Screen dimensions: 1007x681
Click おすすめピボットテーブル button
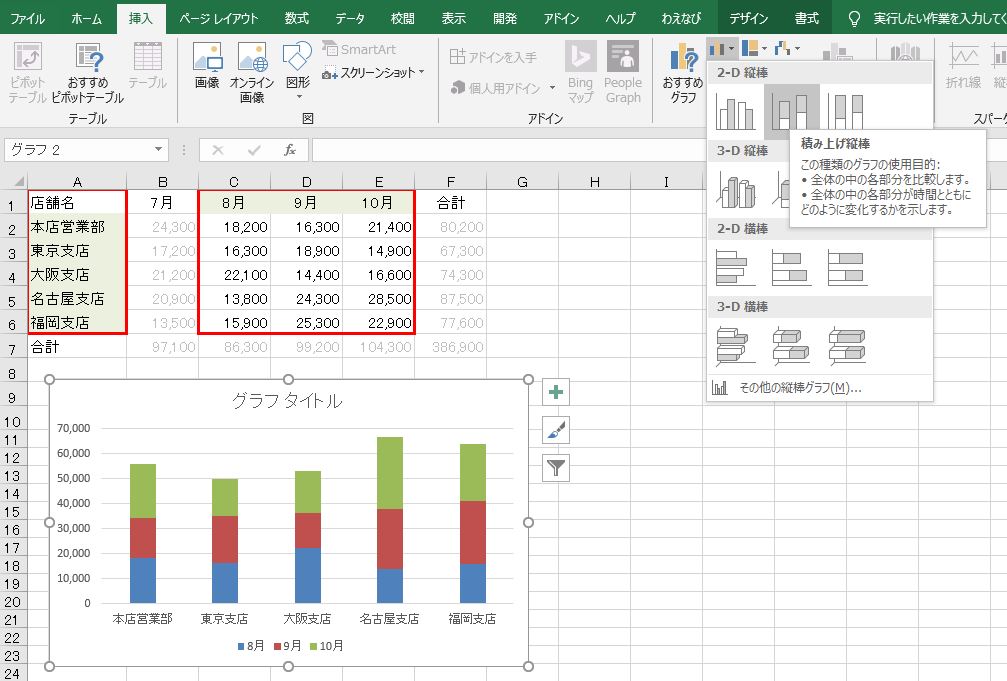point(88,73)
